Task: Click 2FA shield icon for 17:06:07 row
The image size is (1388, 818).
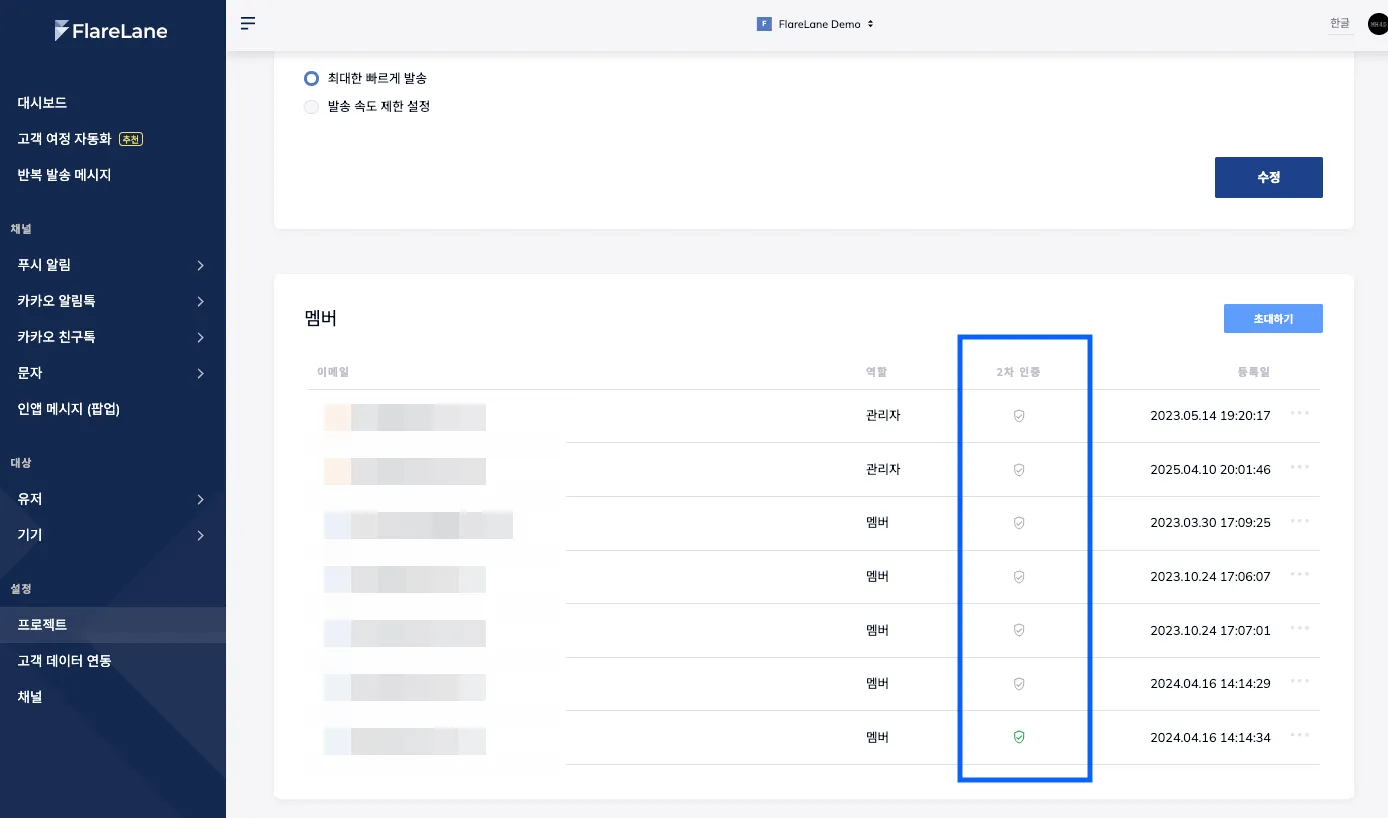Action: click(1019, 577)
